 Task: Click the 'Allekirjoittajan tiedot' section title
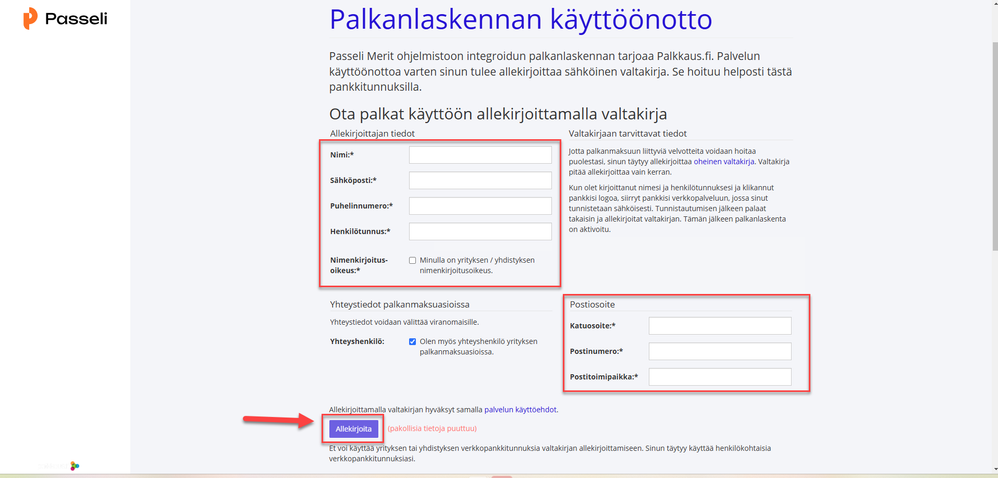tap(374, 134)
